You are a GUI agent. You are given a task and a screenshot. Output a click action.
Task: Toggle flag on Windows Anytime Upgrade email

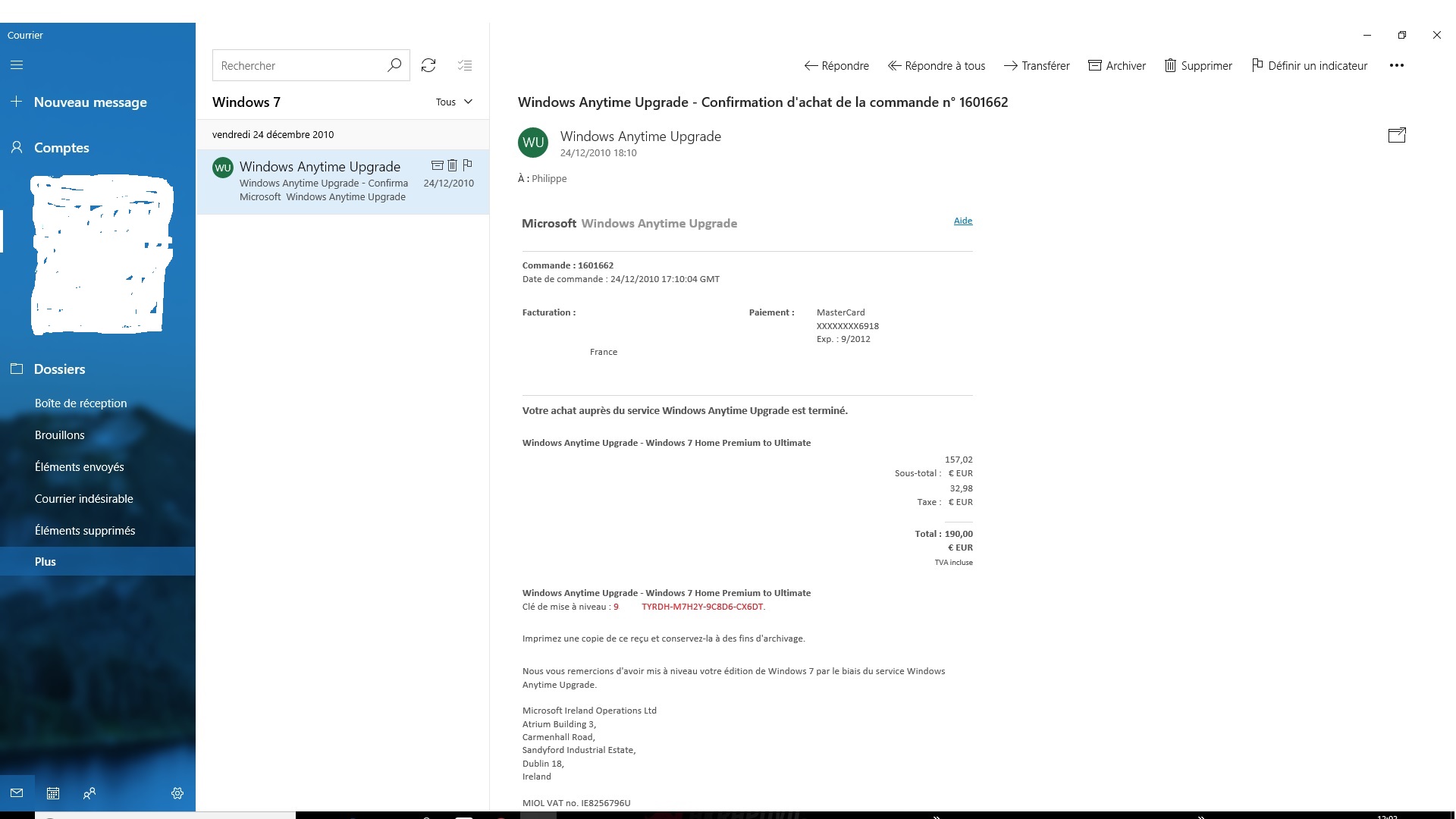pos(467,165)
